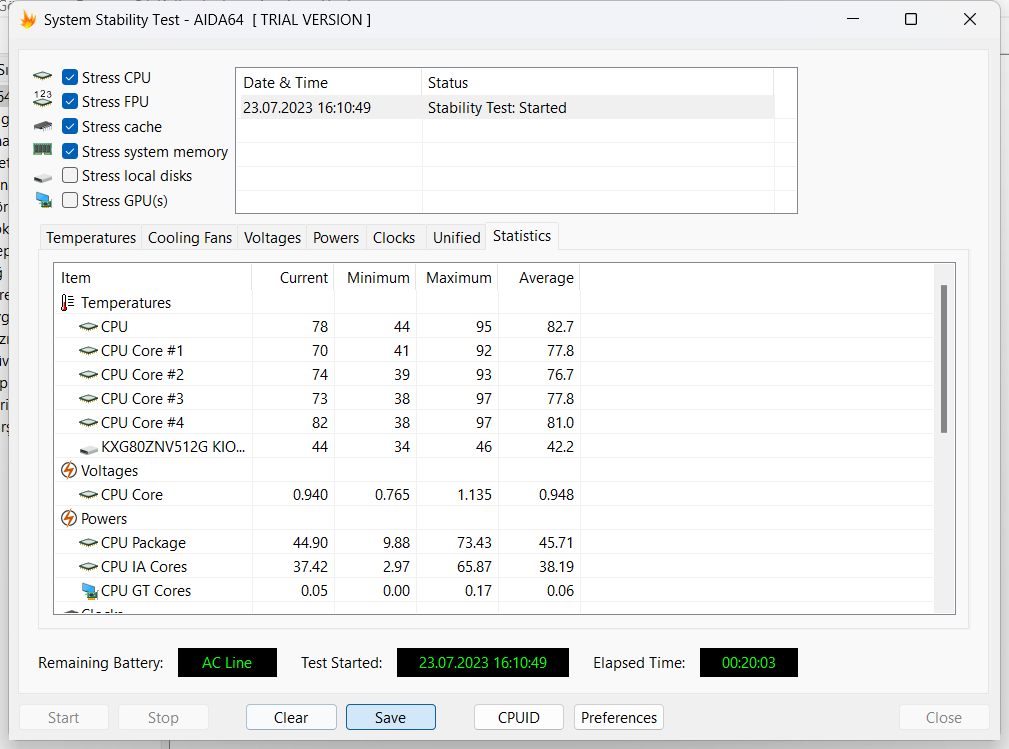
Task: Click the chip icon of CPU Core #3 row
Action: pyautogui.click(x=88, y=399)
